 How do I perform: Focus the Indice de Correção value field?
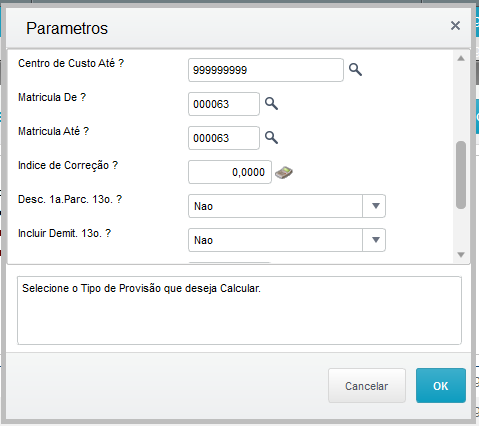pyautogui.click(x=230, y=172)
